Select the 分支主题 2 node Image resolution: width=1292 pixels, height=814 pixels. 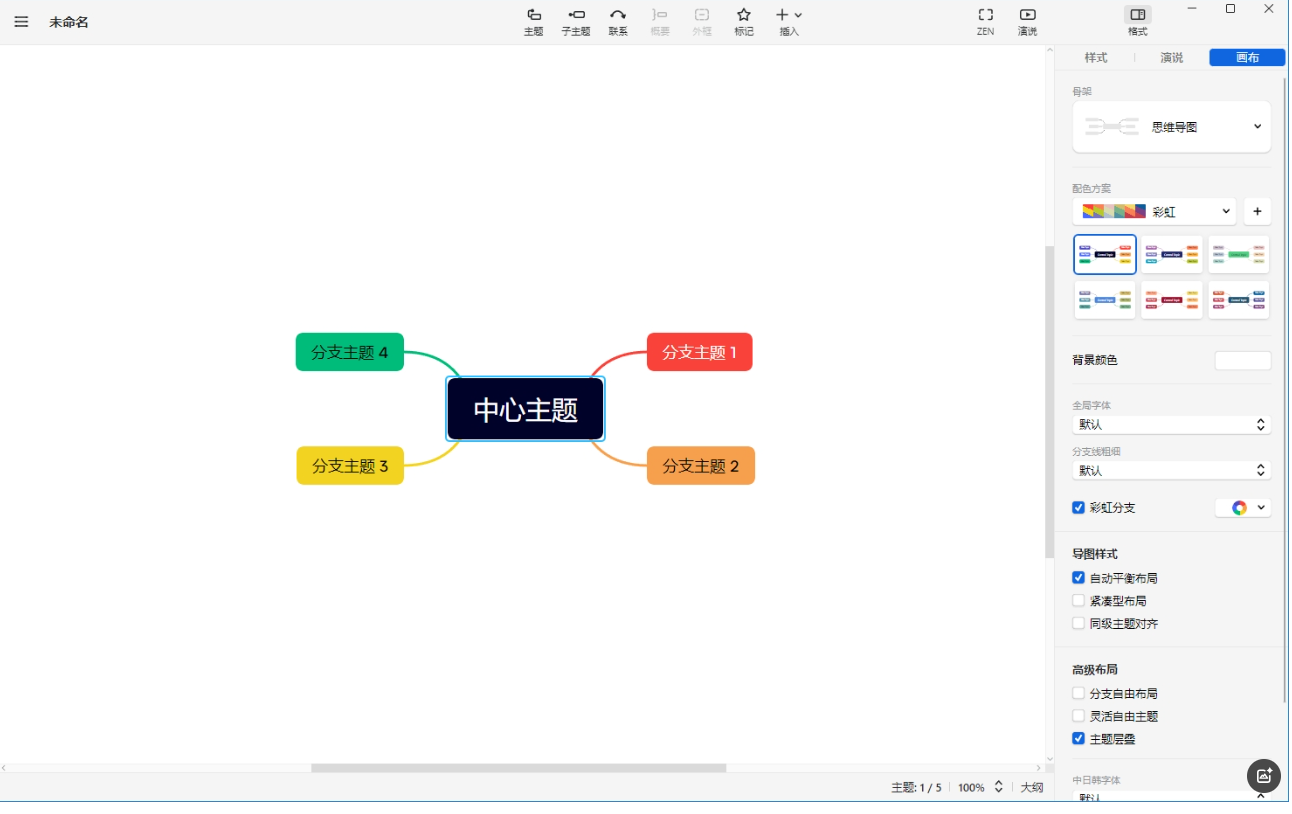point(700,466)
